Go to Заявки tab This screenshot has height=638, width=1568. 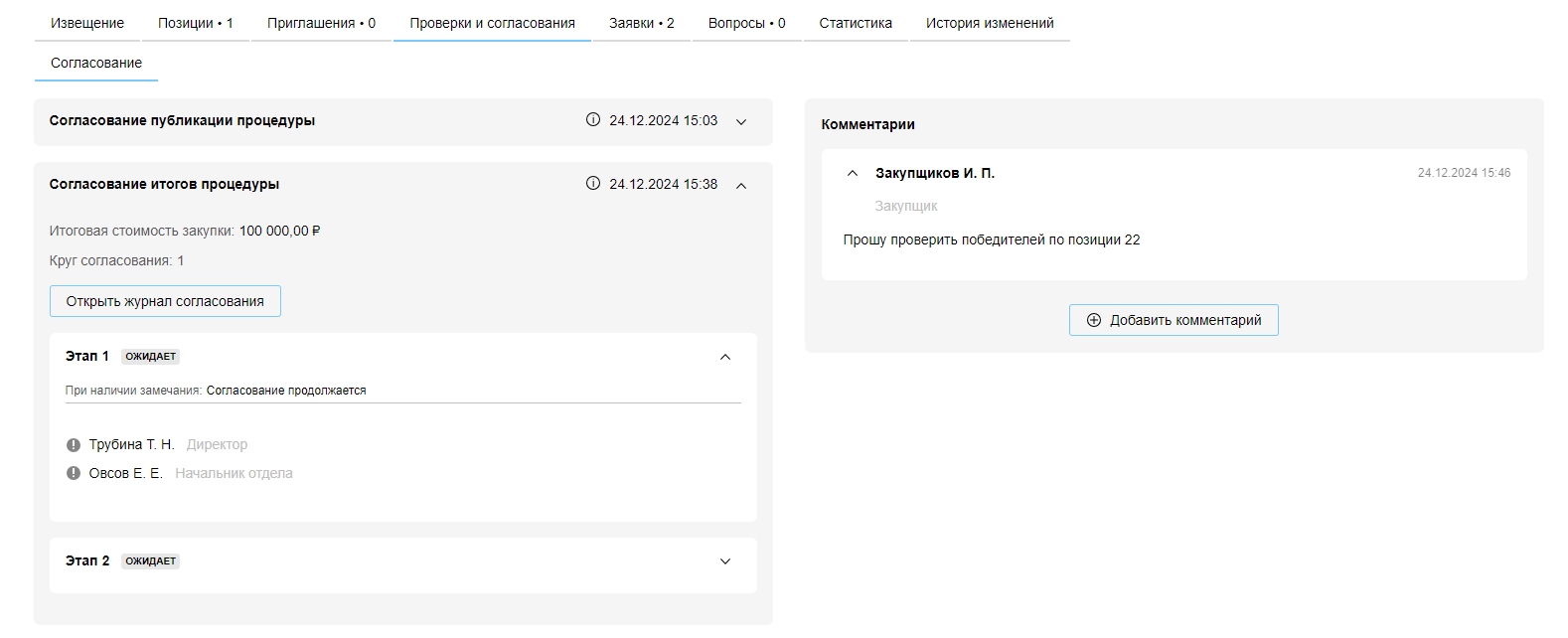coord(641,23)
